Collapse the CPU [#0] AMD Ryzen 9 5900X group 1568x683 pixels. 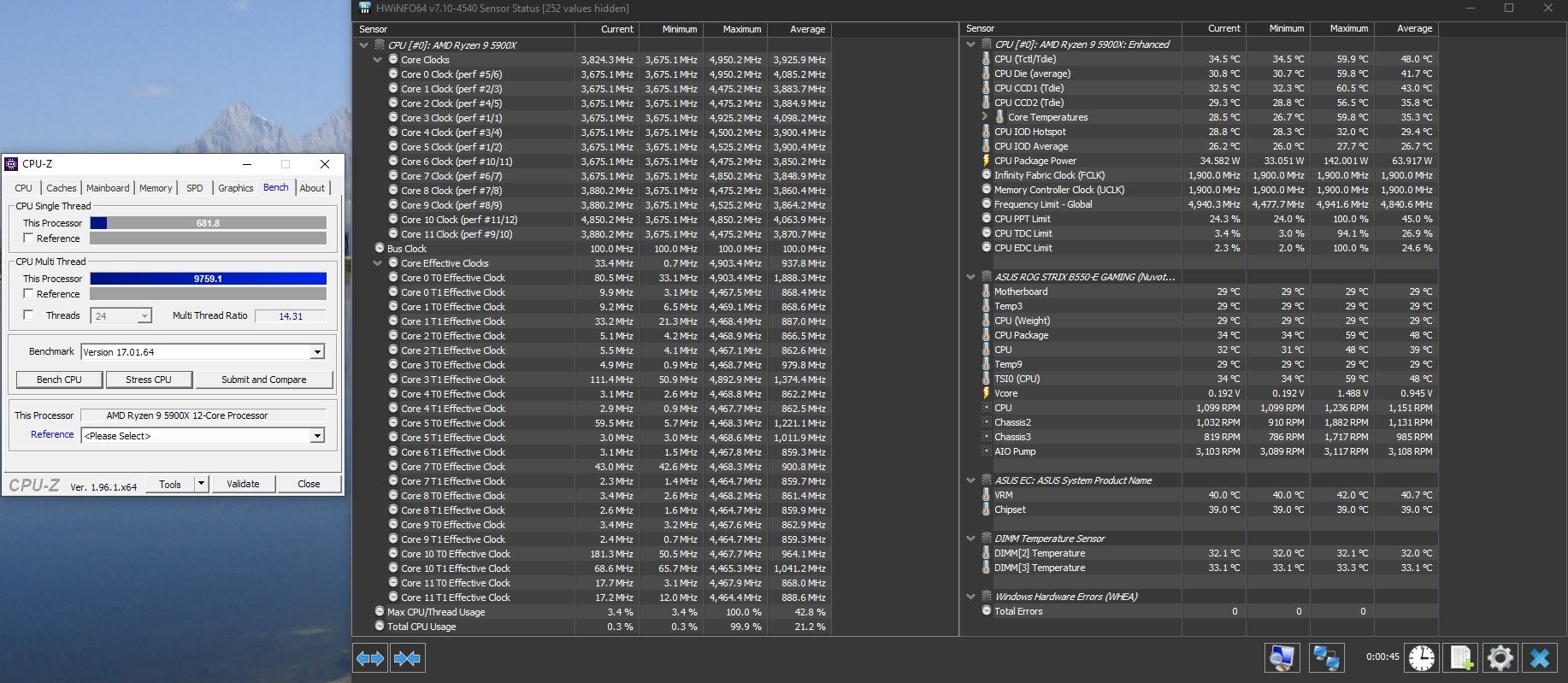point(364,45)
